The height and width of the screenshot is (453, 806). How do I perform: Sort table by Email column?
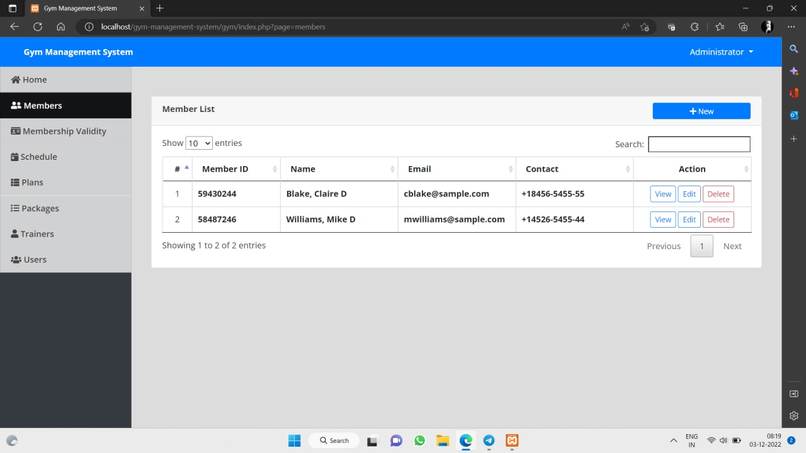pyautogui.click(x=457, y=169)
